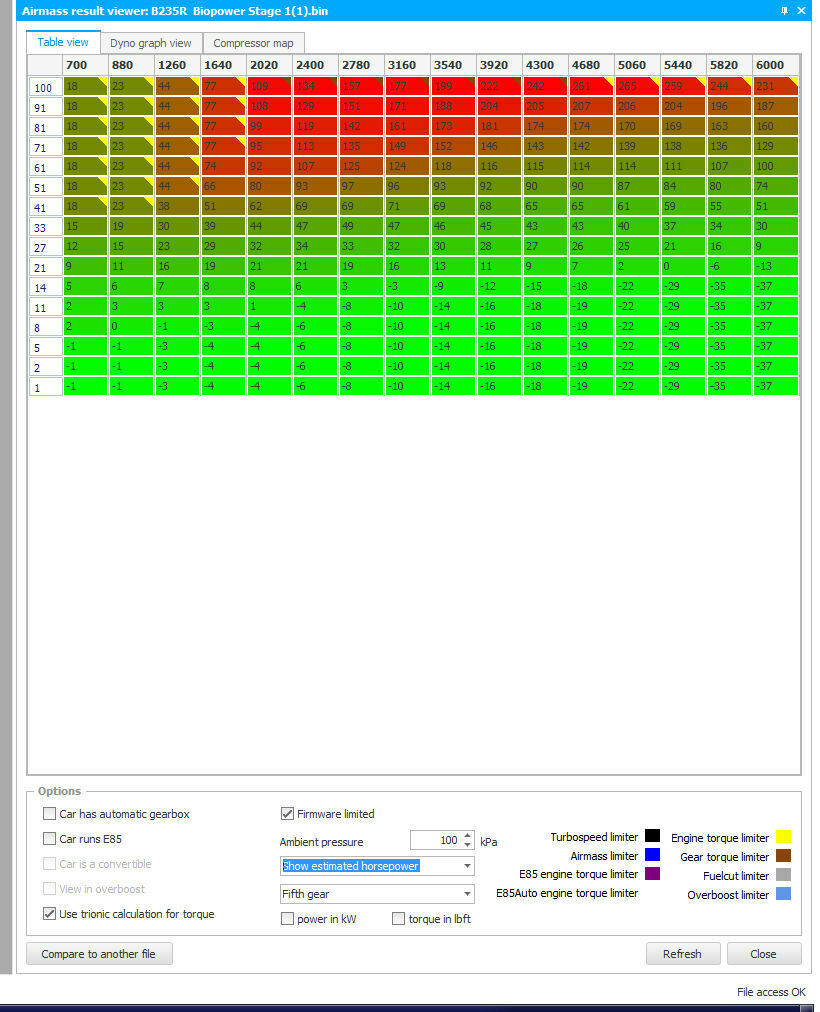
Task: Uncheck the Firmware limited option
Action: point(288,814)
